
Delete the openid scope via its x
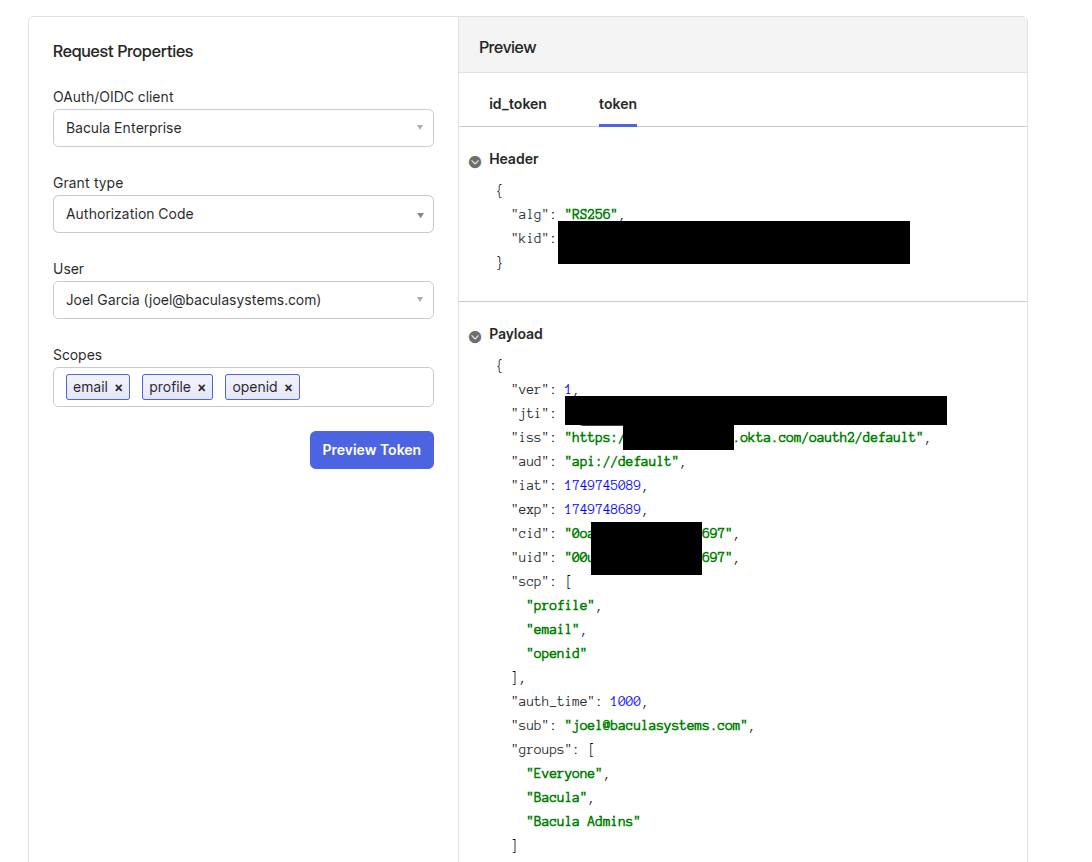[288, 388]
